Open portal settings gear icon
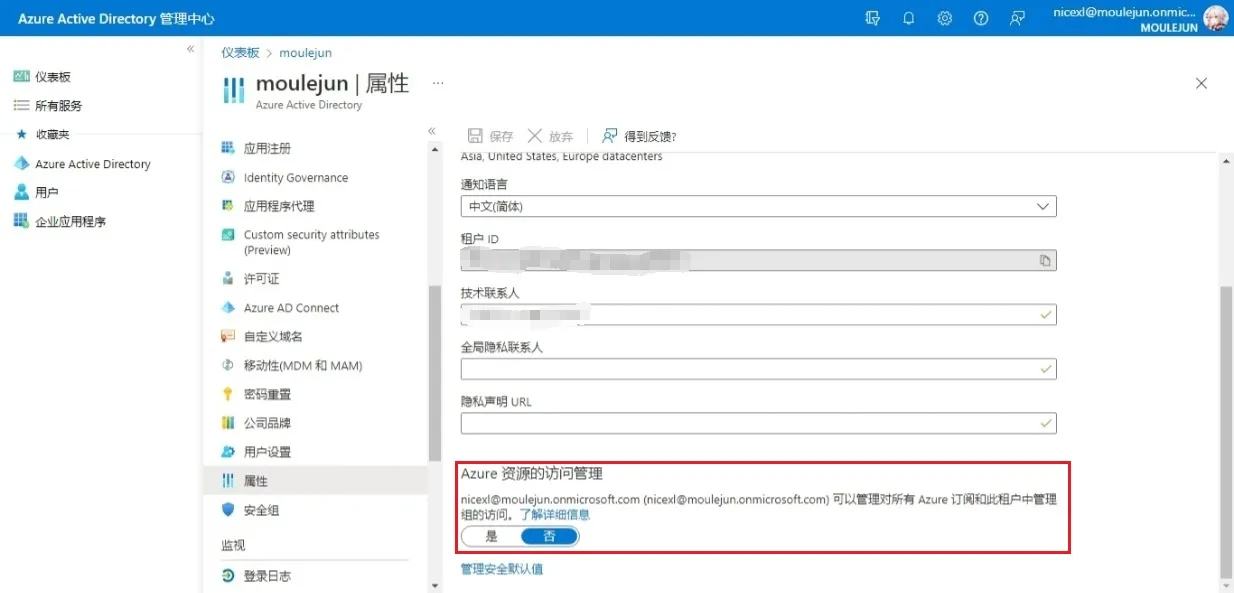The height and width of the screenshot is (593, 1234). click(x=944, y=18)
